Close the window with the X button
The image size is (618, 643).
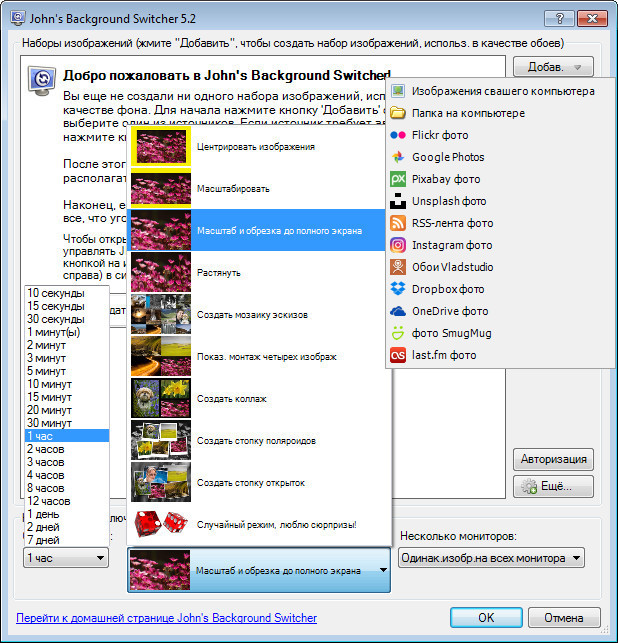(x=592, y=18)
